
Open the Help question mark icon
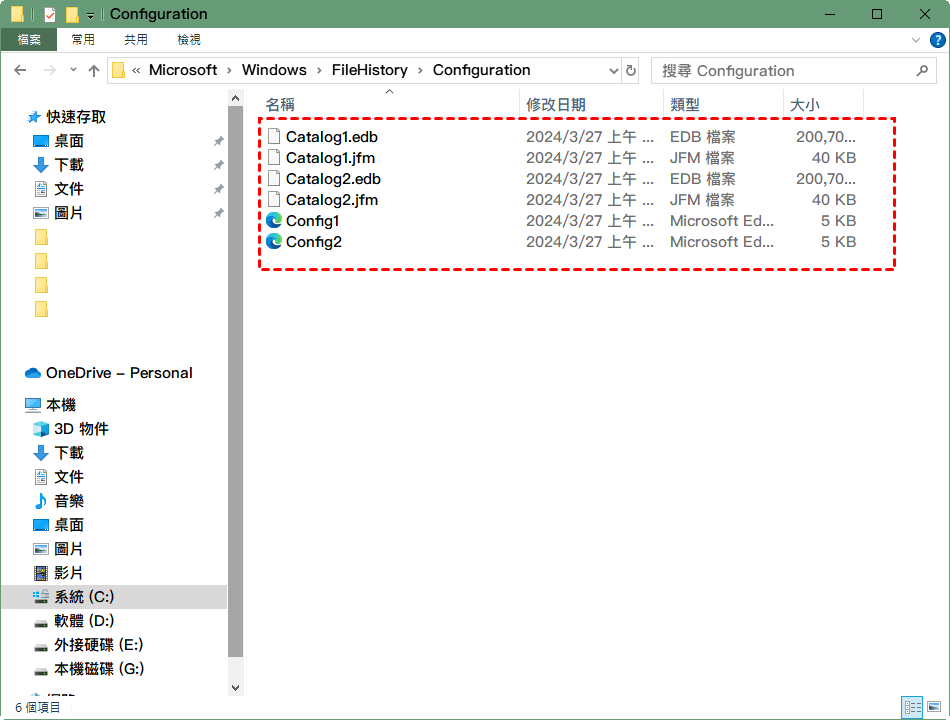937,40
